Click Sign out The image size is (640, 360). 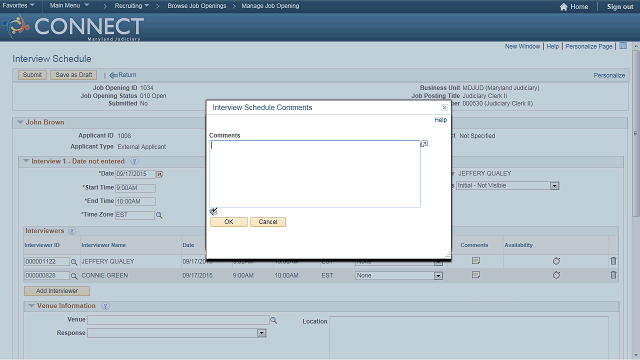coord(620,7)
